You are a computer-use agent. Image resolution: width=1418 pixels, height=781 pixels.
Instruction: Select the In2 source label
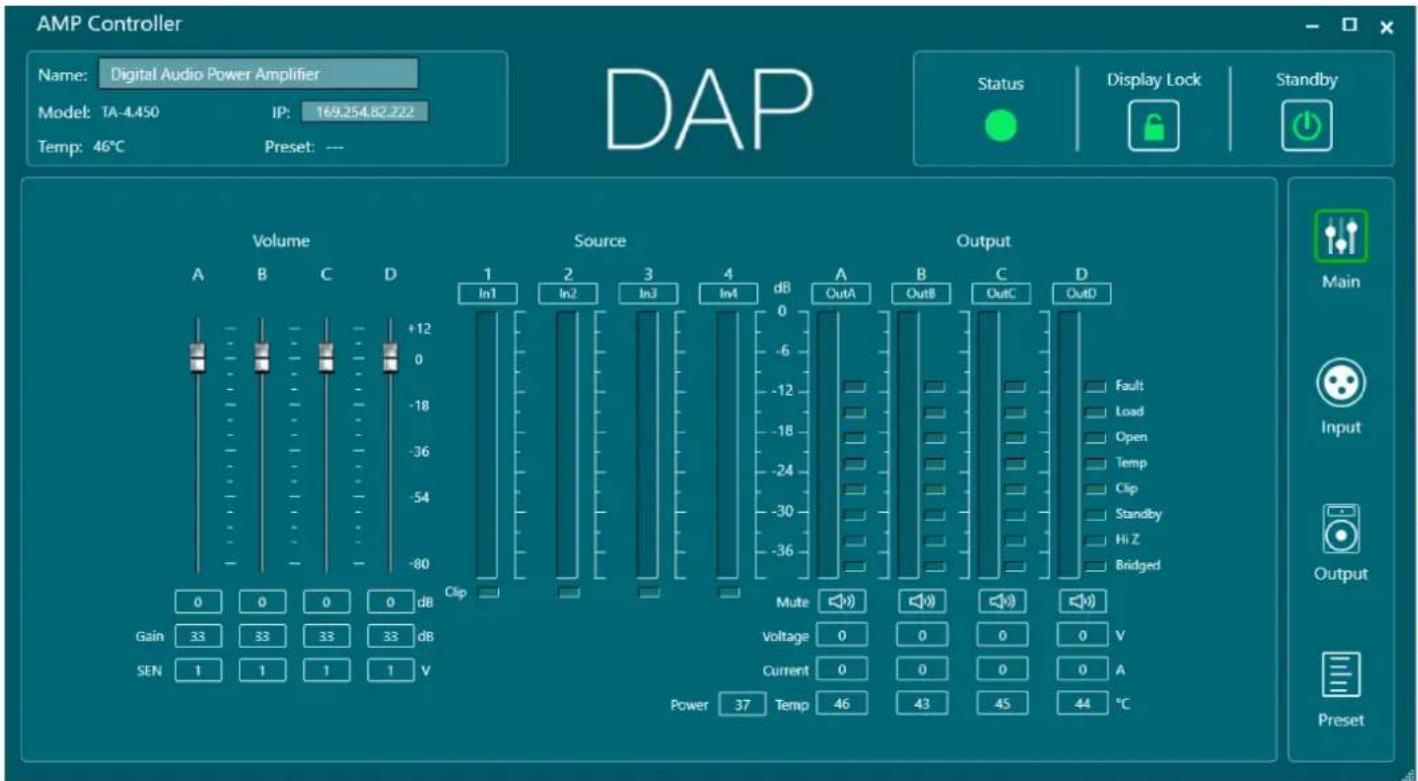(x=567, y=293)
